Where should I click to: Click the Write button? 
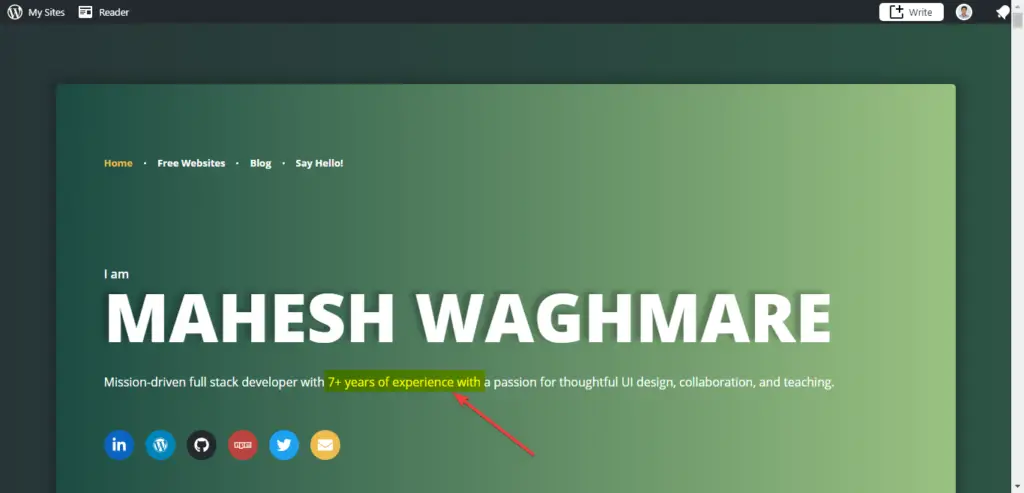[x=911, y=12]
